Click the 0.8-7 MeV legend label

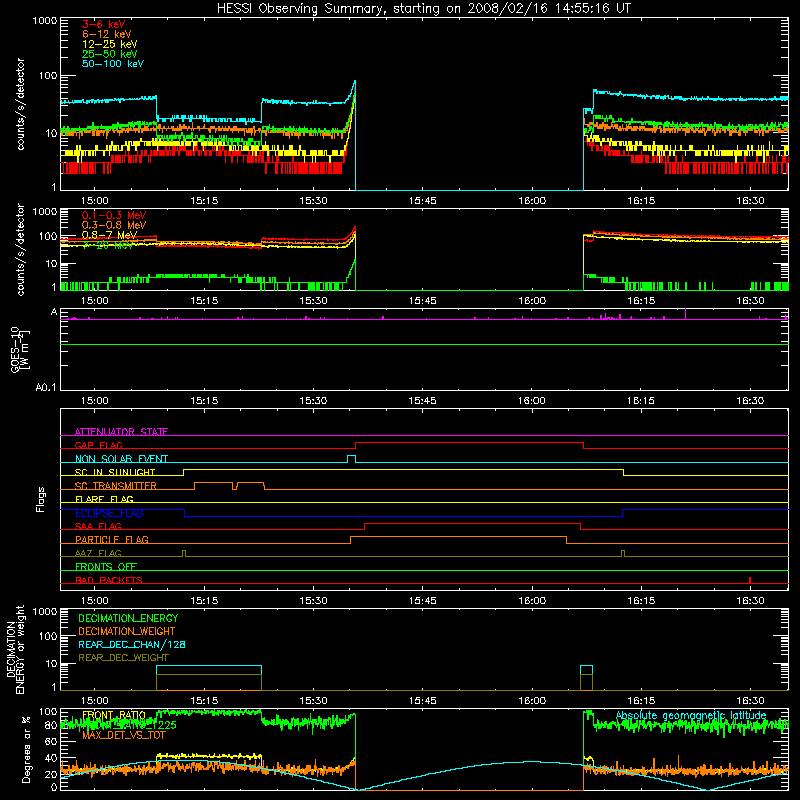point(109,235)
